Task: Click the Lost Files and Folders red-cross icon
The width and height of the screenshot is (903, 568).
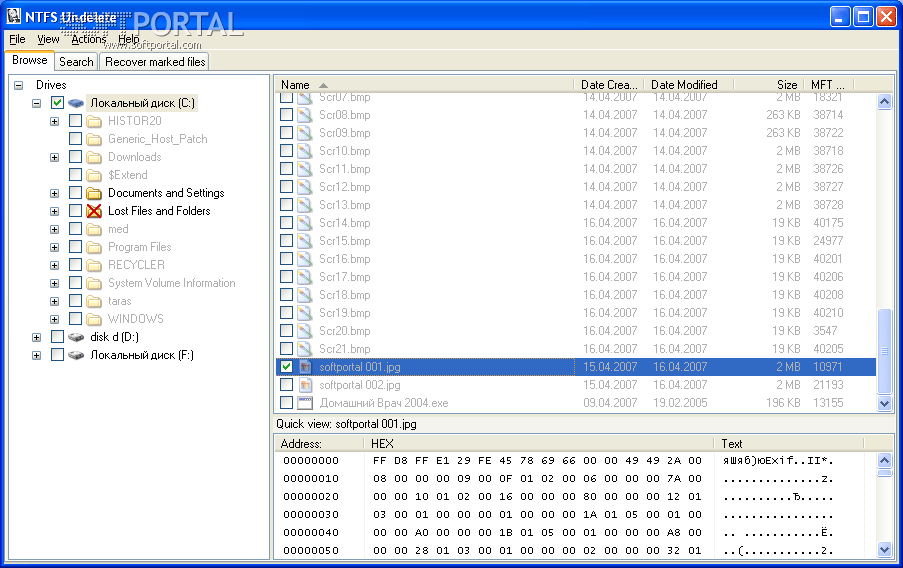Action: pyautogui.click(x=94, y=211)
